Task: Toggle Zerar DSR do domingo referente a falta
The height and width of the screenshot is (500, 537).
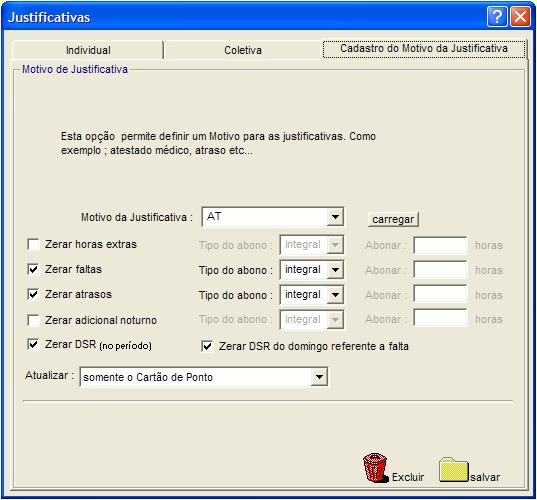Action: pyautogui.click(x=207, y=346)
